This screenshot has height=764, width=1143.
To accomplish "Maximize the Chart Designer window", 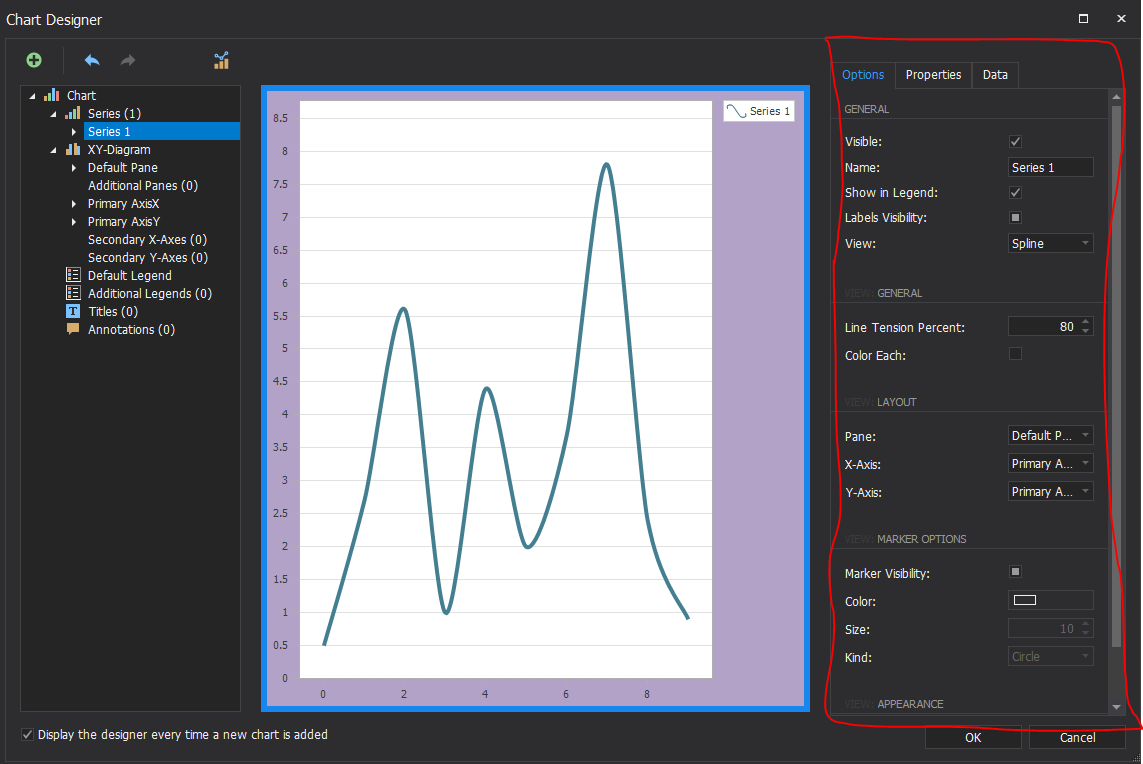I will click(x=1083, y=19).
